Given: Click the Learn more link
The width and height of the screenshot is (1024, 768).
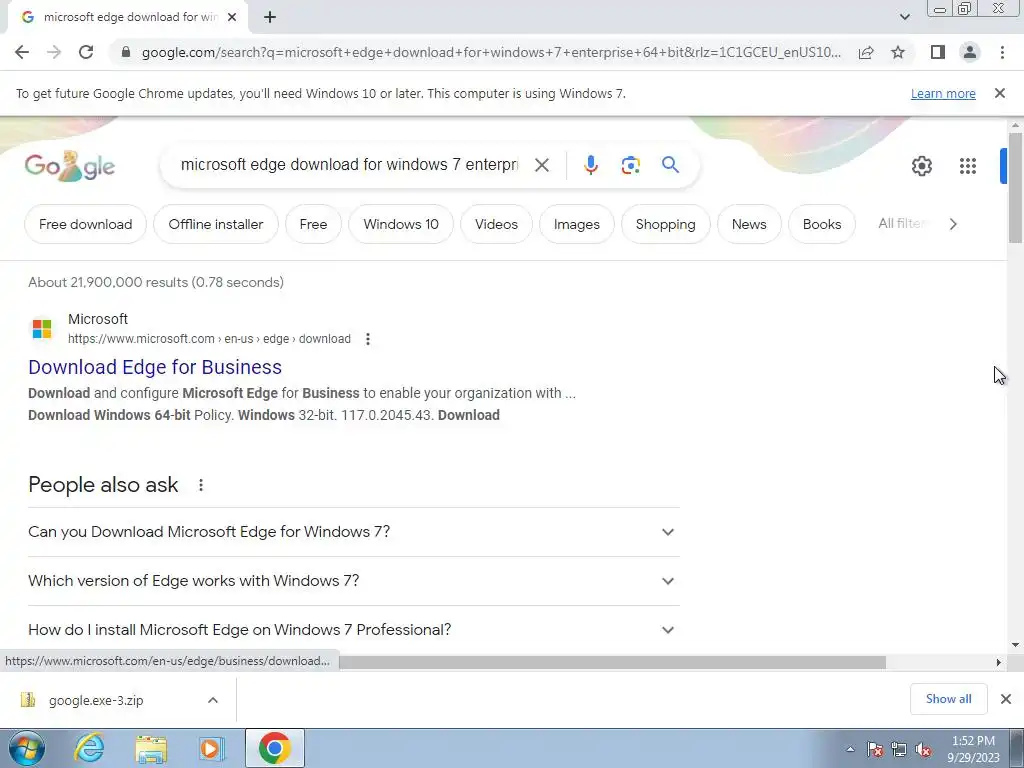Looking at the screenshot, I should click(943, 93).
